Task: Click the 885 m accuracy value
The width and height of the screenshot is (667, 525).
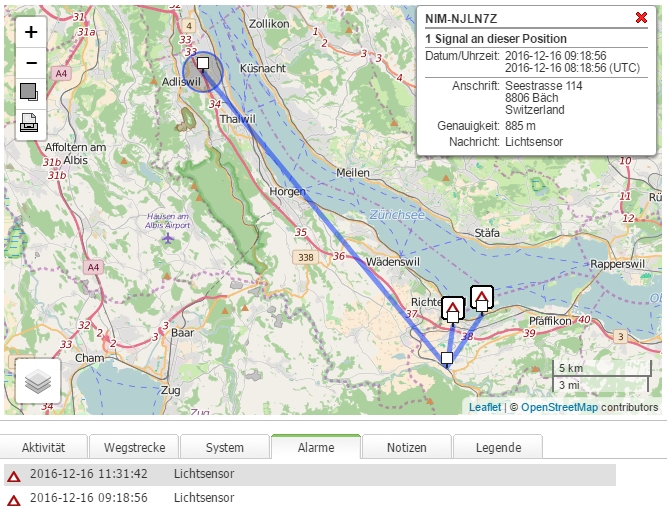Action: pos(520,126)
